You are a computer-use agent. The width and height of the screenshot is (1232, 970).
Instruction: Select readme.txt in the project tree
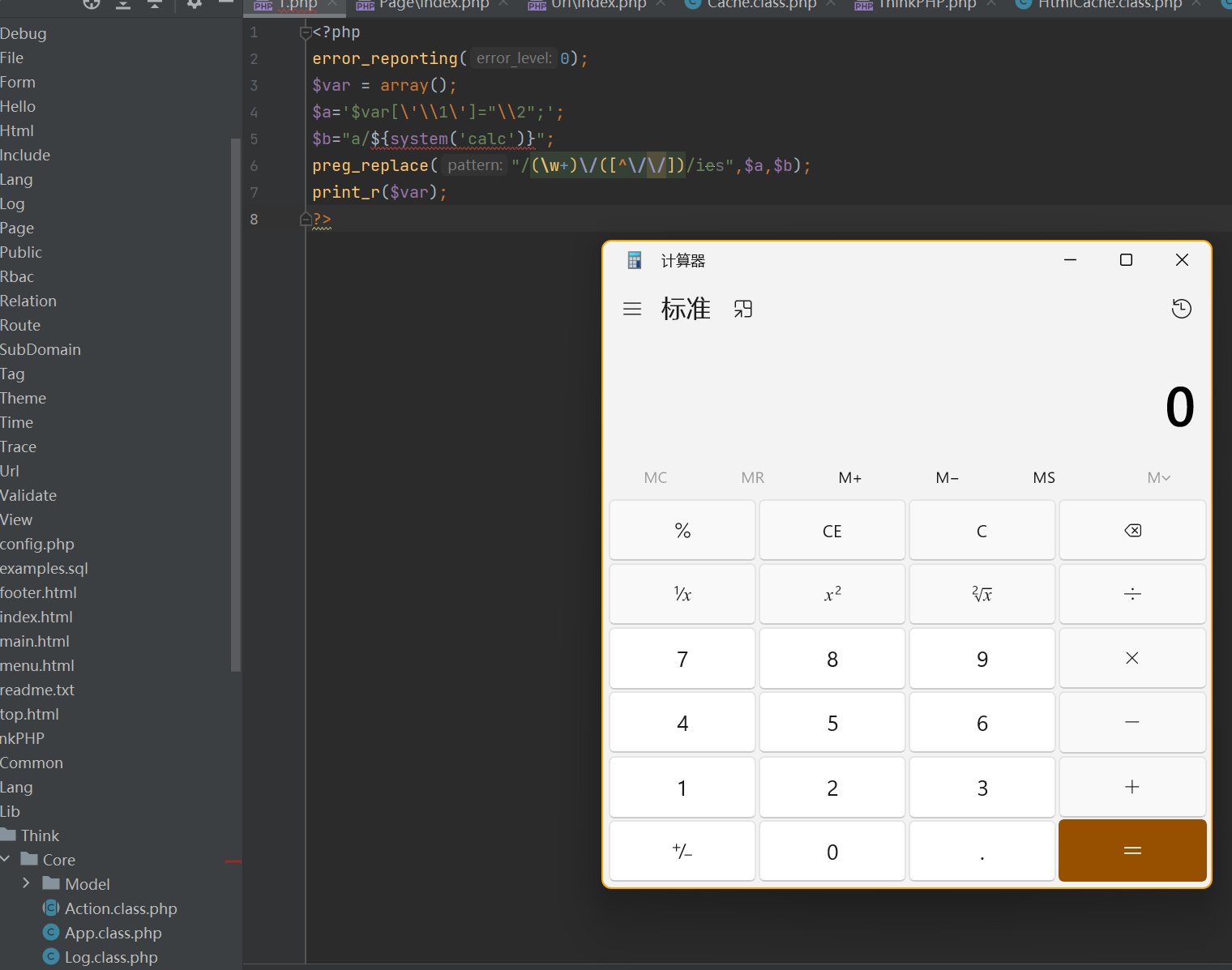click(x=37, y=690)
